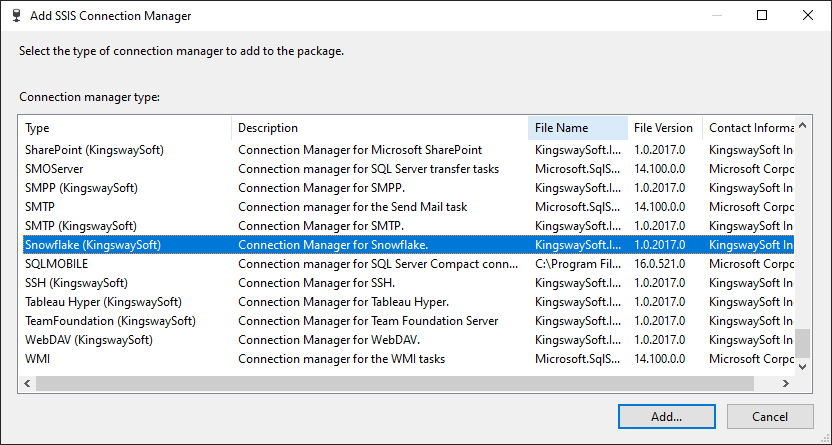The height and width of the screenshot is (445, 832).
Task: Select the Tableau Hyper (KingswaySoft) row
Action: click(409, 302)
